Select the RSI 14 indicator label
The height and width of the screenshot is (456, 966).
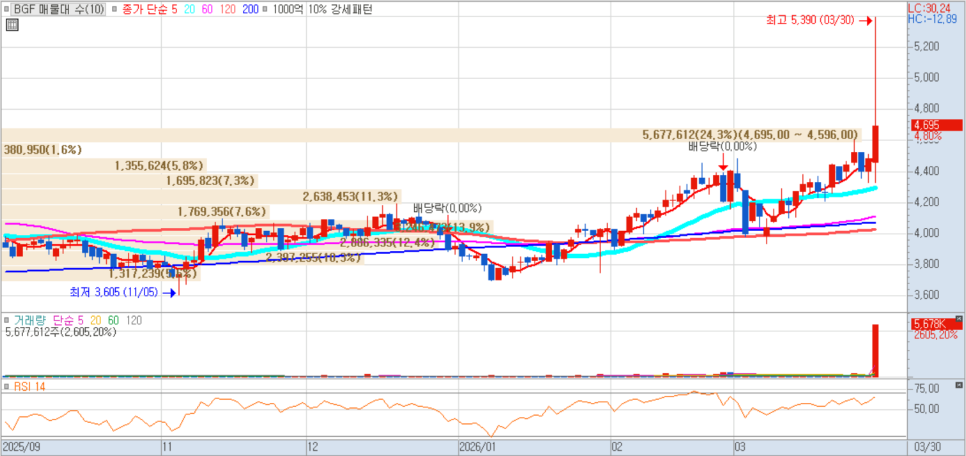[x=28, y=386]
